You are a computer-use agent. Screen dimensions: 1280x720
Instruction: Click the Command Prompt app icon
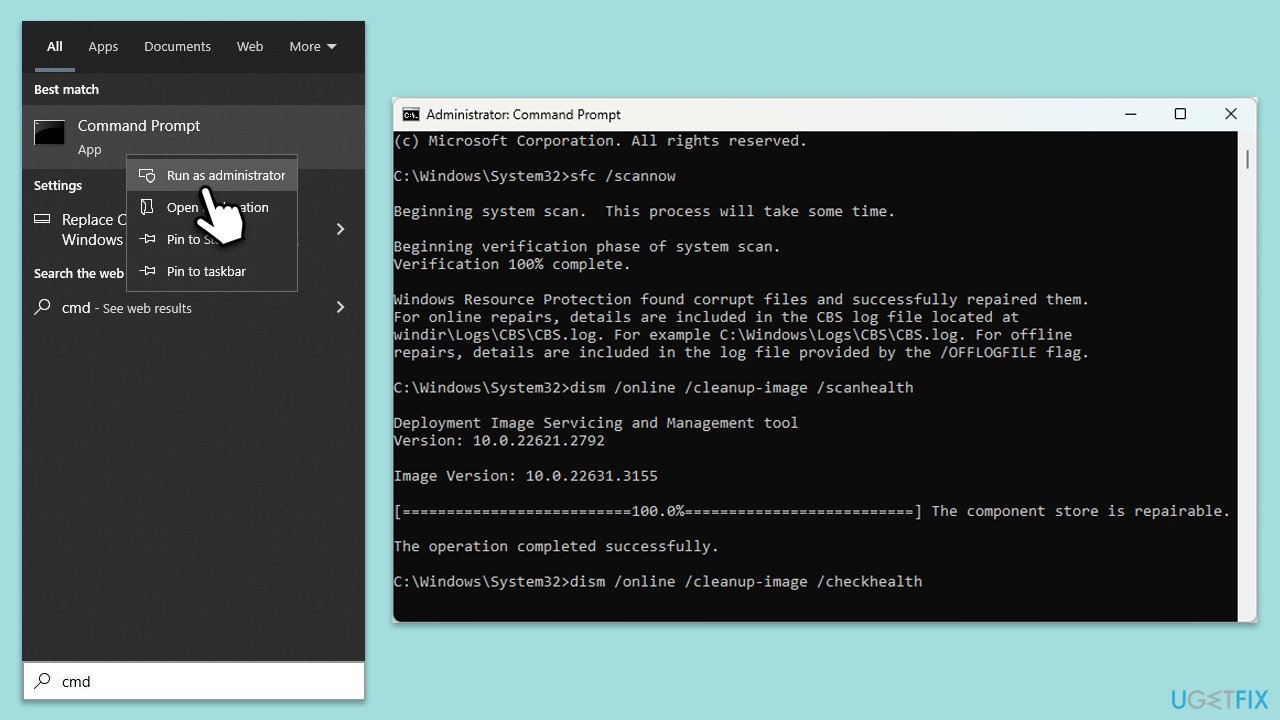49,132
